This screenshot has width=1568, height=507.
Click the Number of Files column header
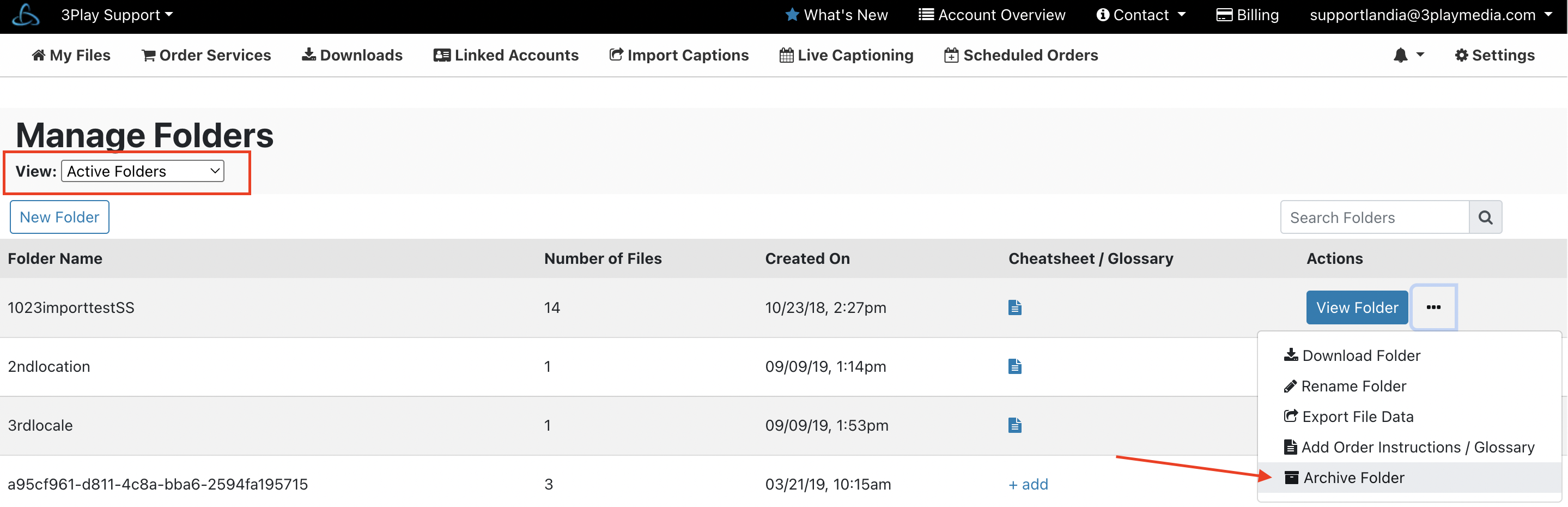pos(603,258)
